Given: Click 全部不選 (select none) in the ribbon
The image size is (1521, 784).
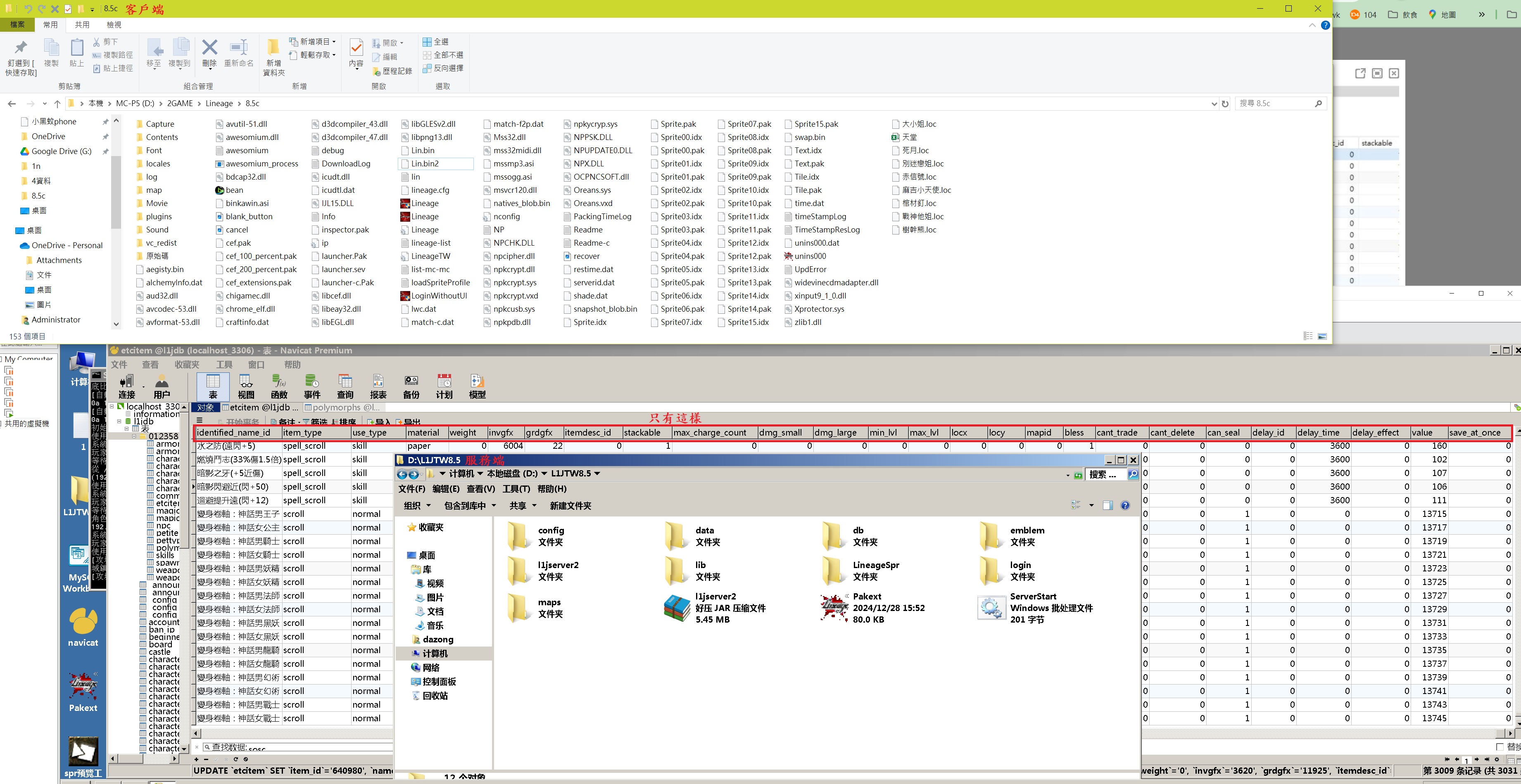Looking at the screenshot, I should tap(443, 55).
